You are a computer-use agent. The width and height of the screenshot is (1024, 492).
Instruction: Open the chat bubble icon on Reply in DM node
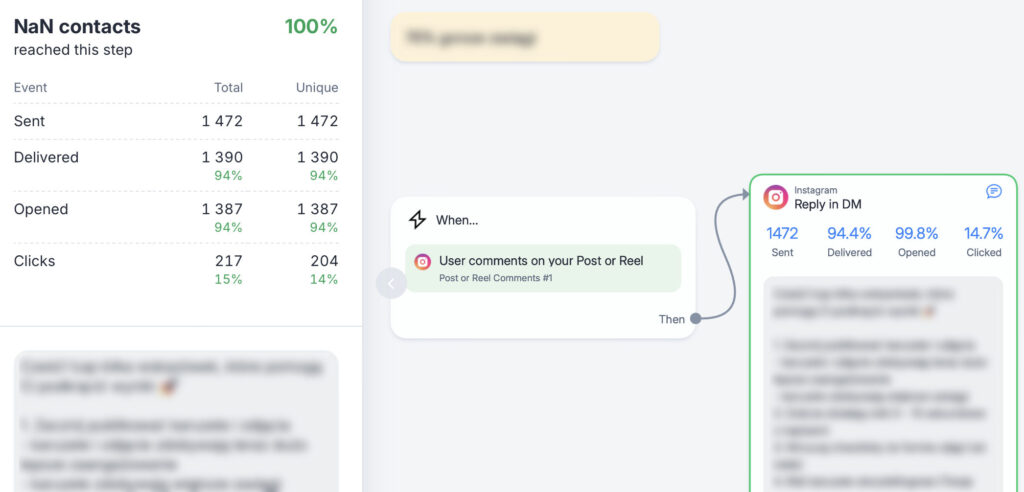(993, 191)
